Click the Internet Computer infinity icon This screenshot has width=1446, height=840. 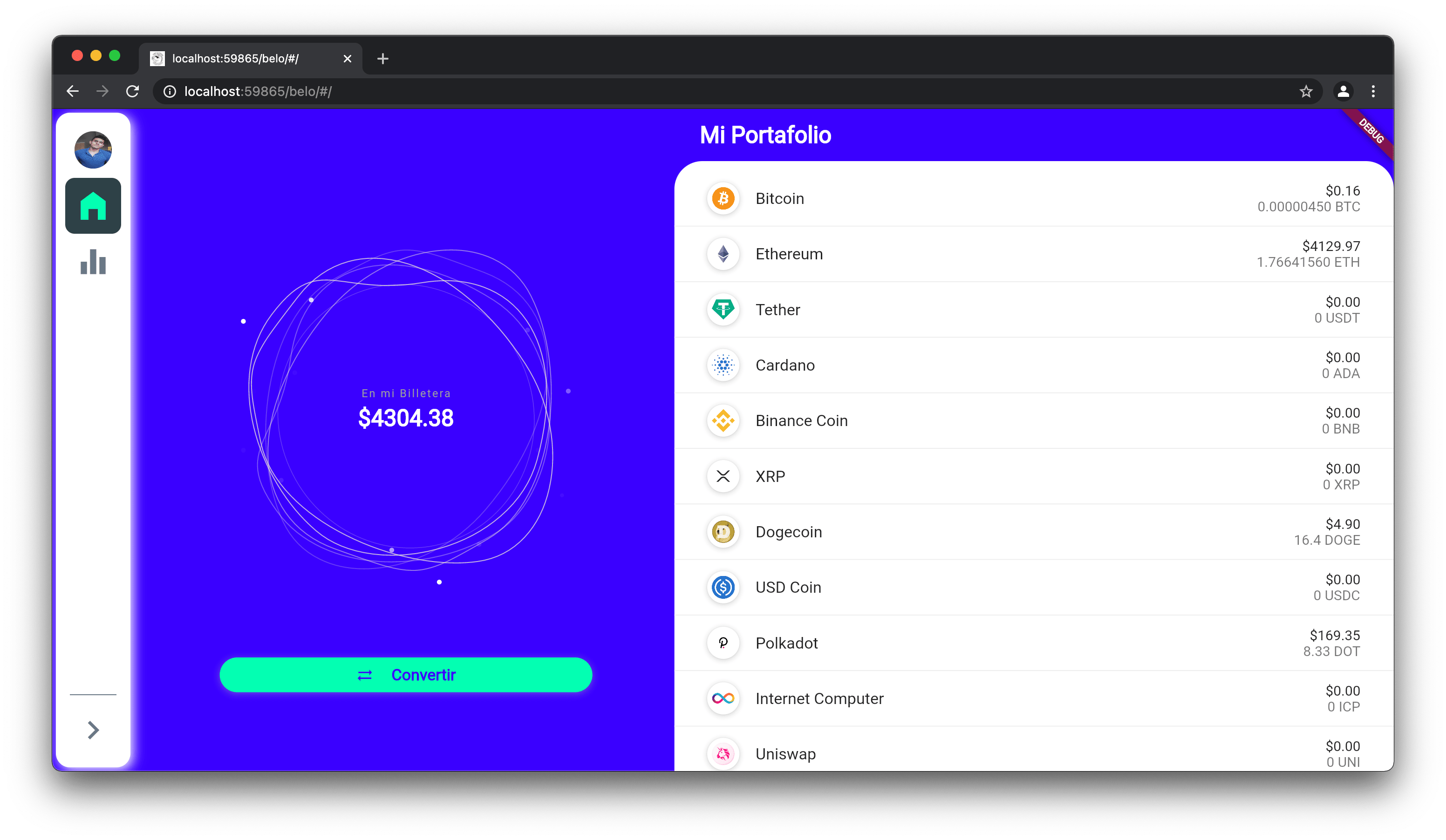click(723, 698)
